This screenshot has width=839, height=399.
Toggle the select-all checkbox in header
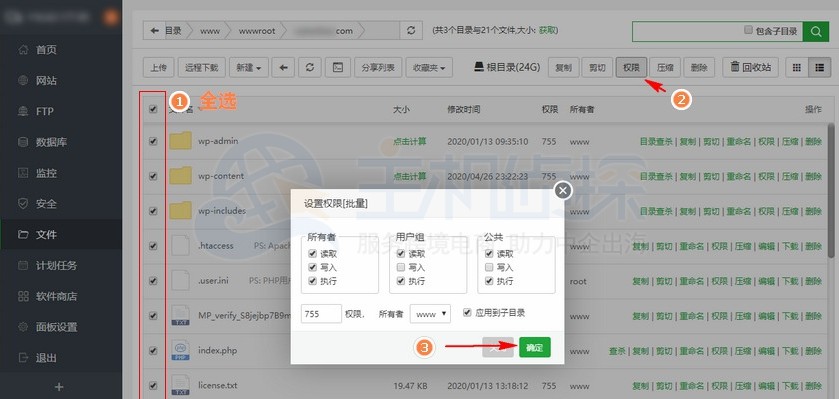153,109
